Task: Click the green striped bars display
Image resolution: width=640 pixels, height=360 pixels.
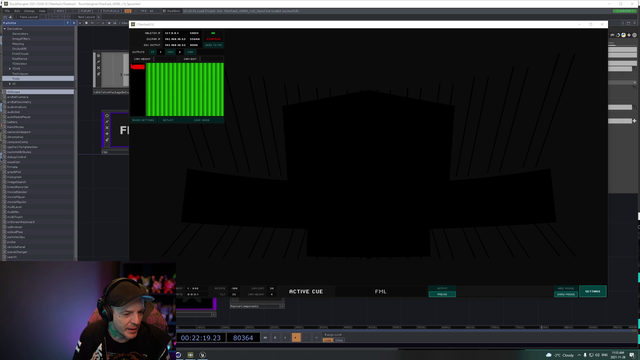Action: click(184, 89)
